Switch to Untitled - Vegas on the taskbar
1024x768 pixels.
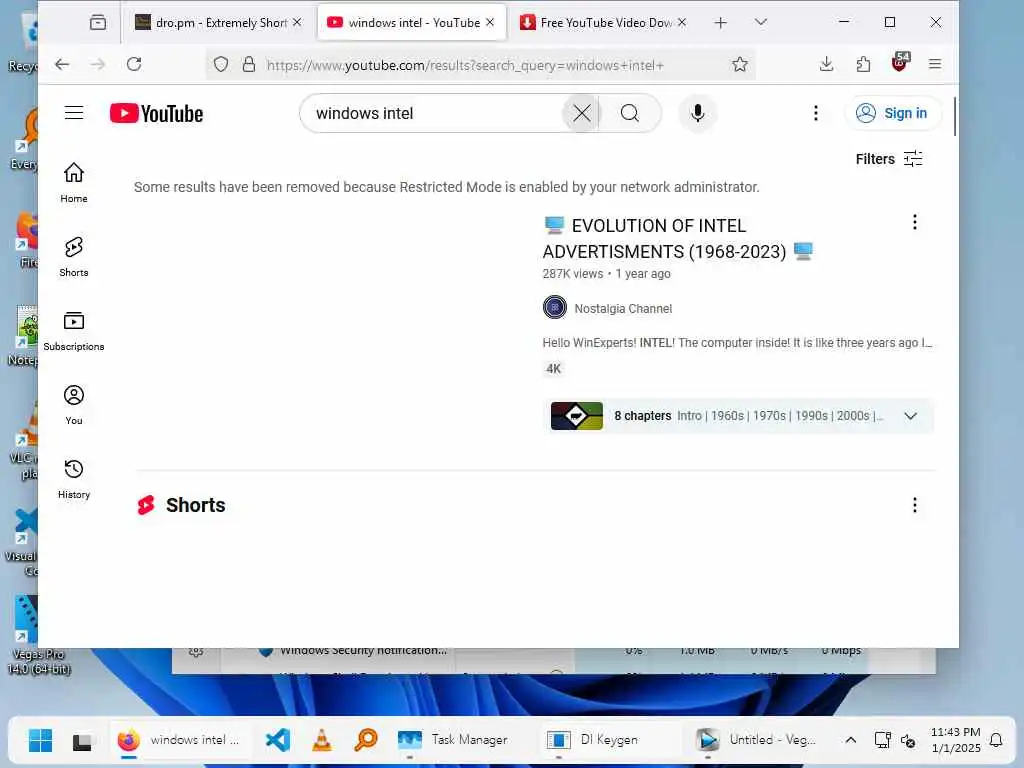point(757,740)
